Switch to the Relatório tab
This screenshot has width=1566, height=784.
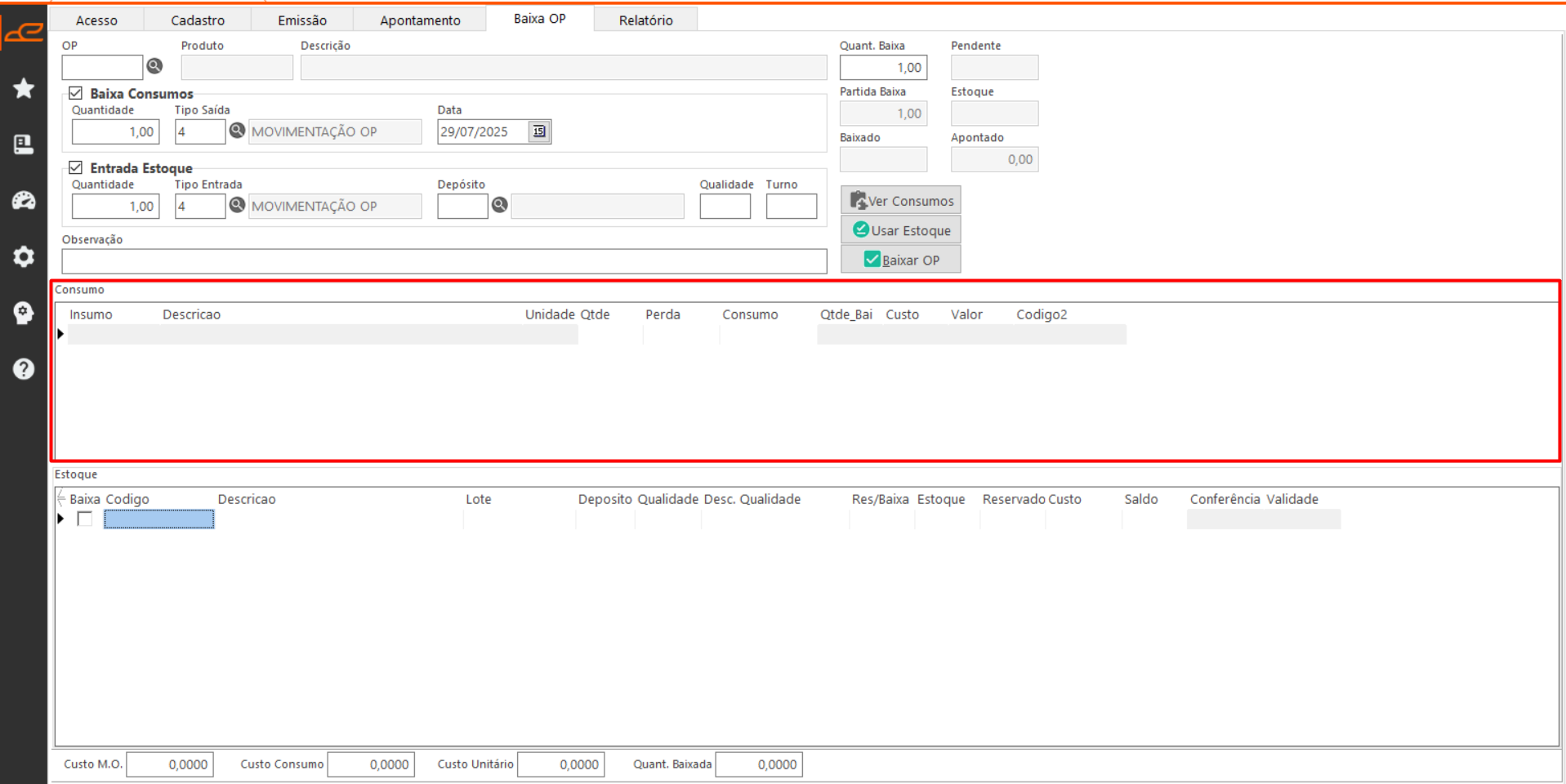pos(645,20)
